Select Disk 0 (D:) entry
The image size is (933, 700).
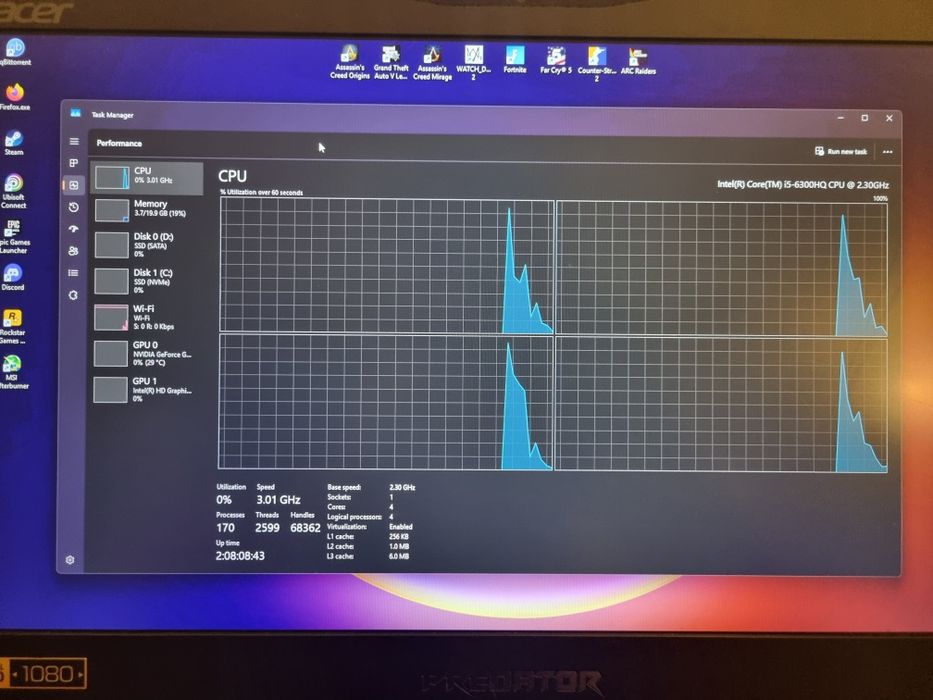click(147, 245)
